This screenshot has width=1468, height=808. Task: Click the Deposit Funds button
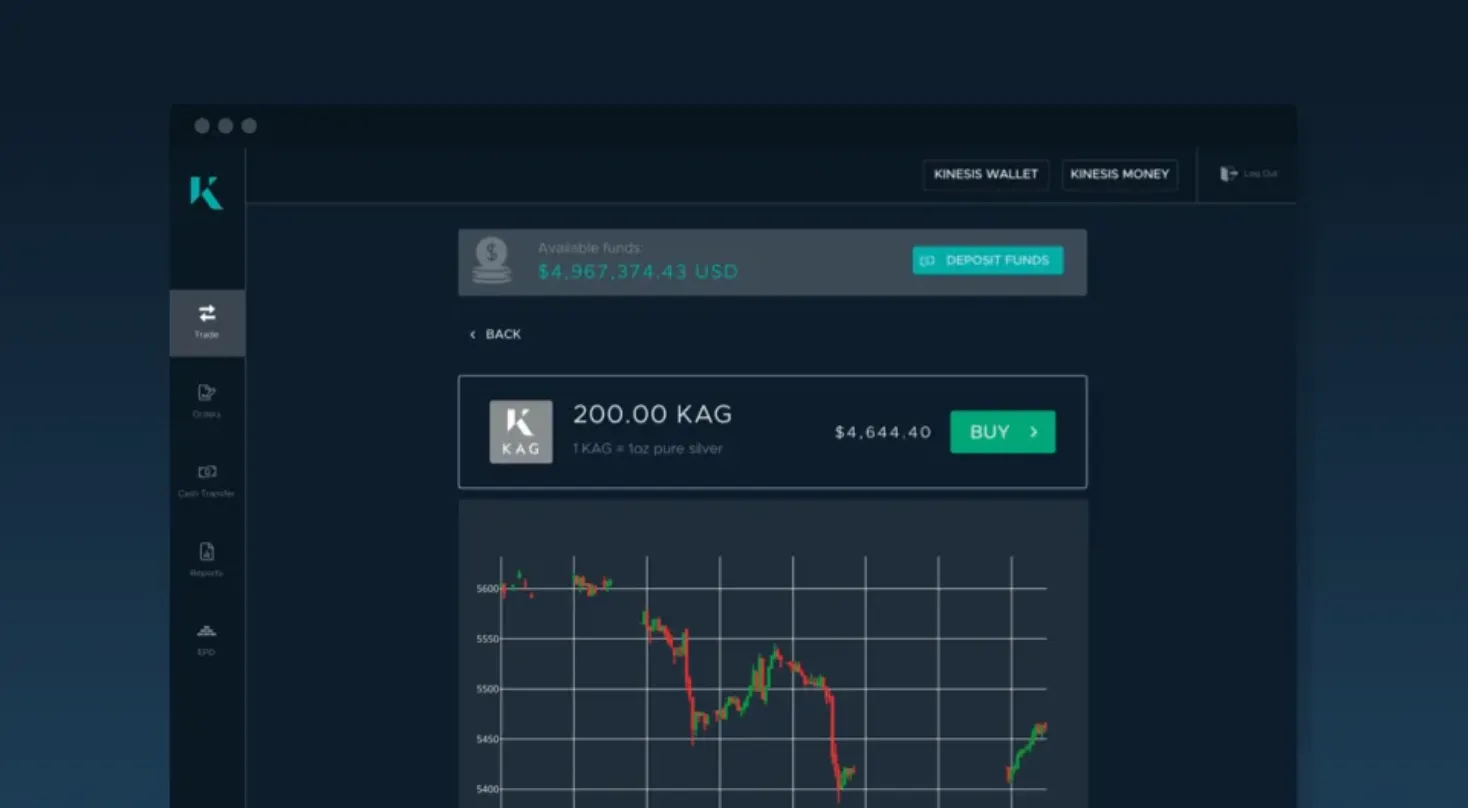click(988, 260)
